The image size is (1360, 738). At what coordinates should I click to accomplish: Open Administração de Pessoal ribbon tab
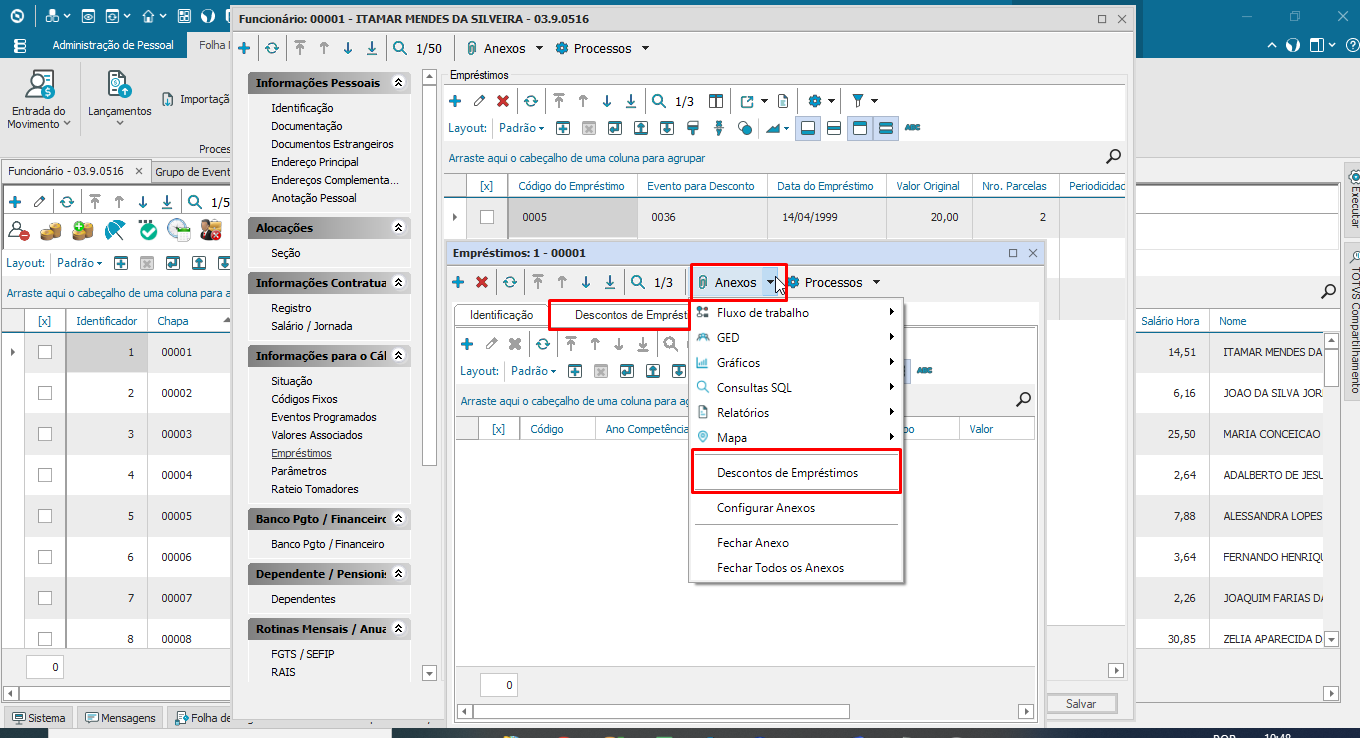point(113,45)
